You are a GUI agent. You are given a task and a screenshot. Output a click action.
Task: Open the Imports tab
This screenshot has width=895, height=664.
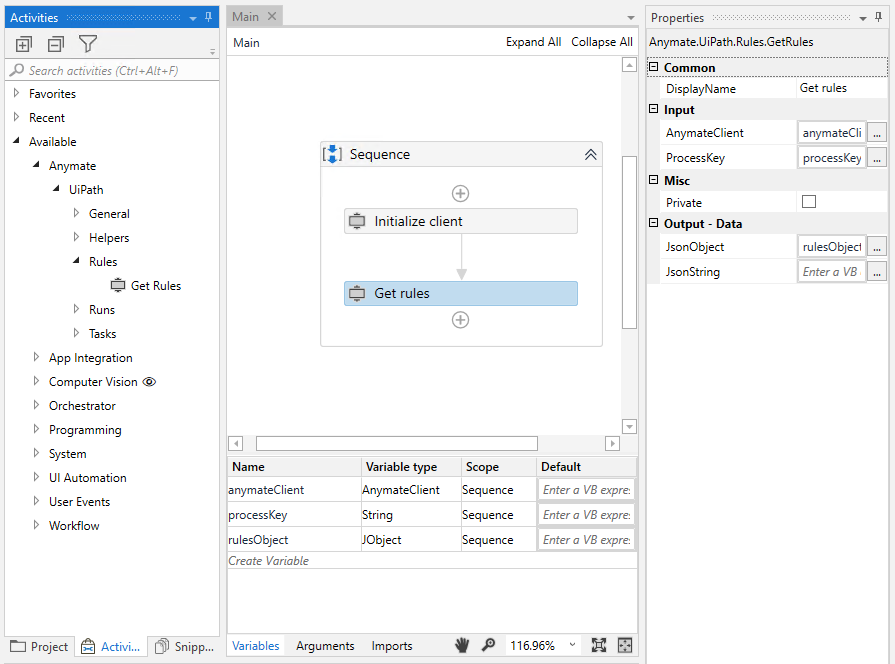[x=392, y=646]
